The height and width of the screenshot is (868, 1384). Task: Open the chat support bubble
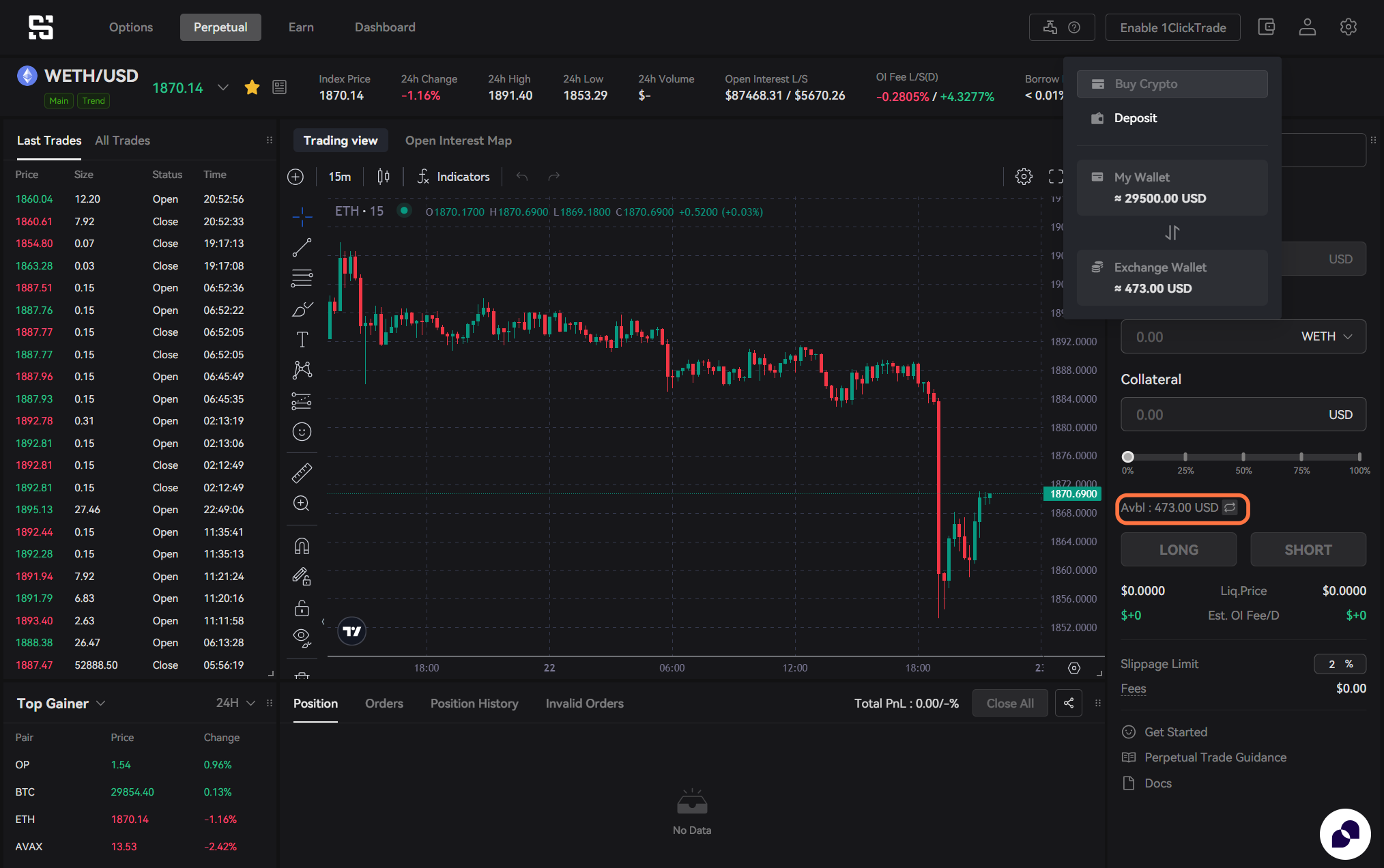coord(1345,834)
